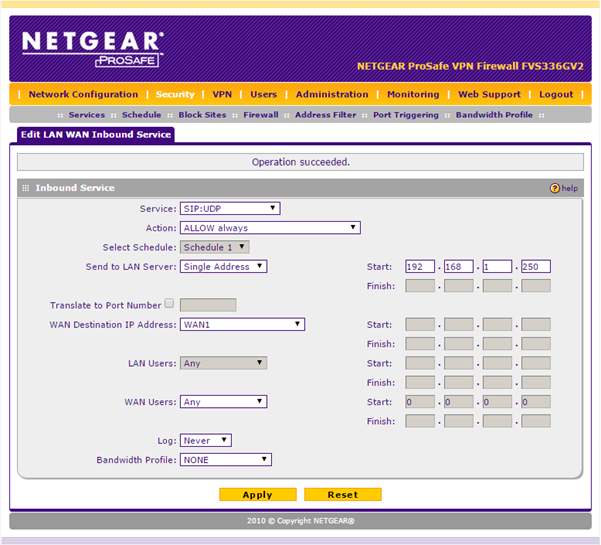Image resolution: width=601 pixels, height=545 pixels.
Task: Click LAN server start first octet 192
Action: coord(420,266)
